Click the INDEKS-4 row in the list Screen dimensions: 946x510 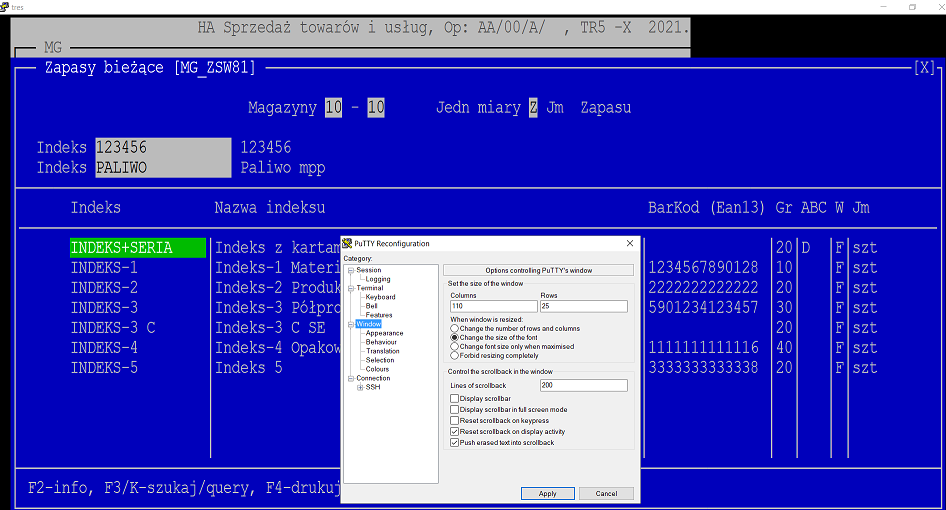(104, 348)
